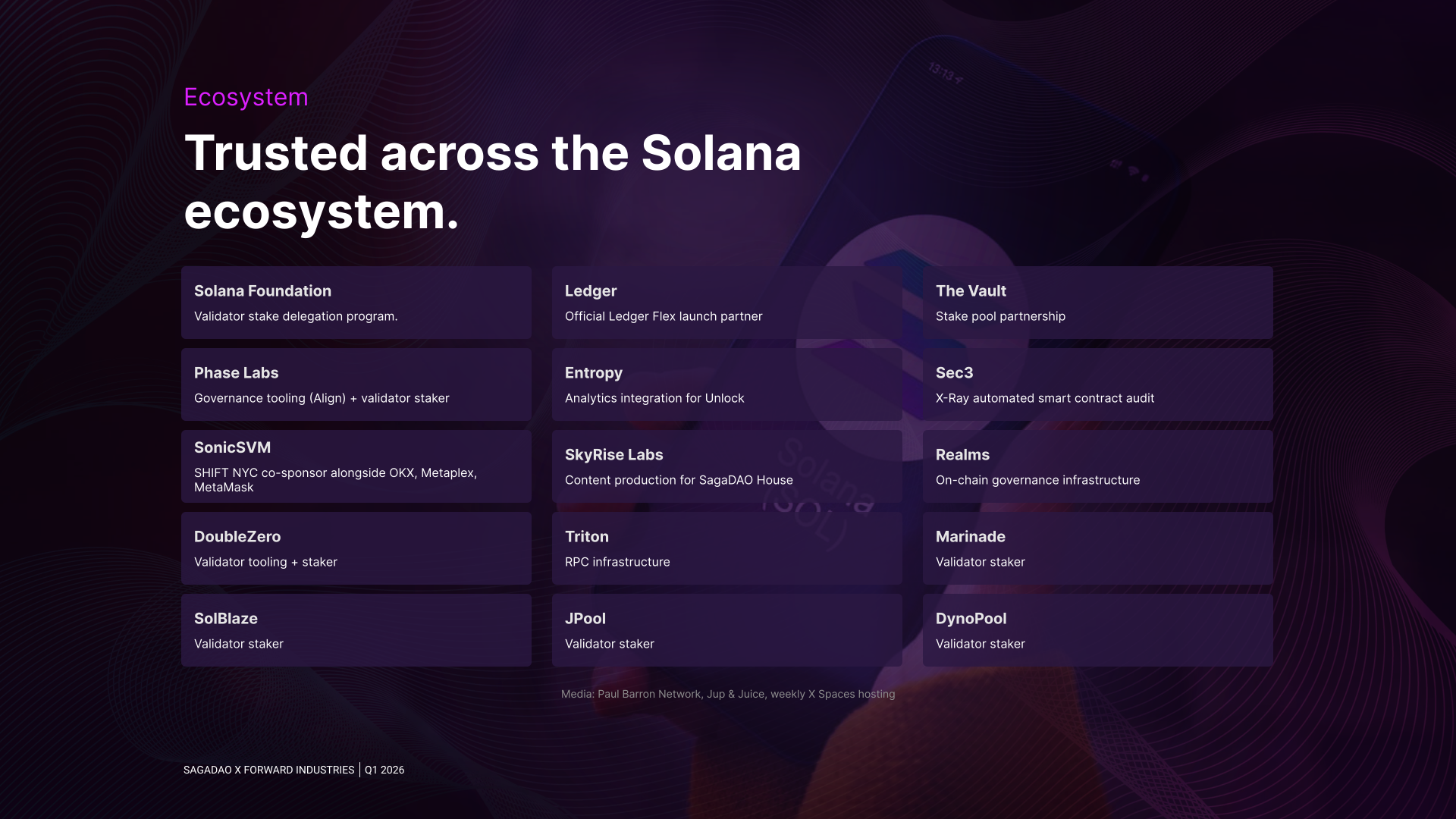Click the Phase Labs governance card

pyautogui.click(x=356, y=384)
